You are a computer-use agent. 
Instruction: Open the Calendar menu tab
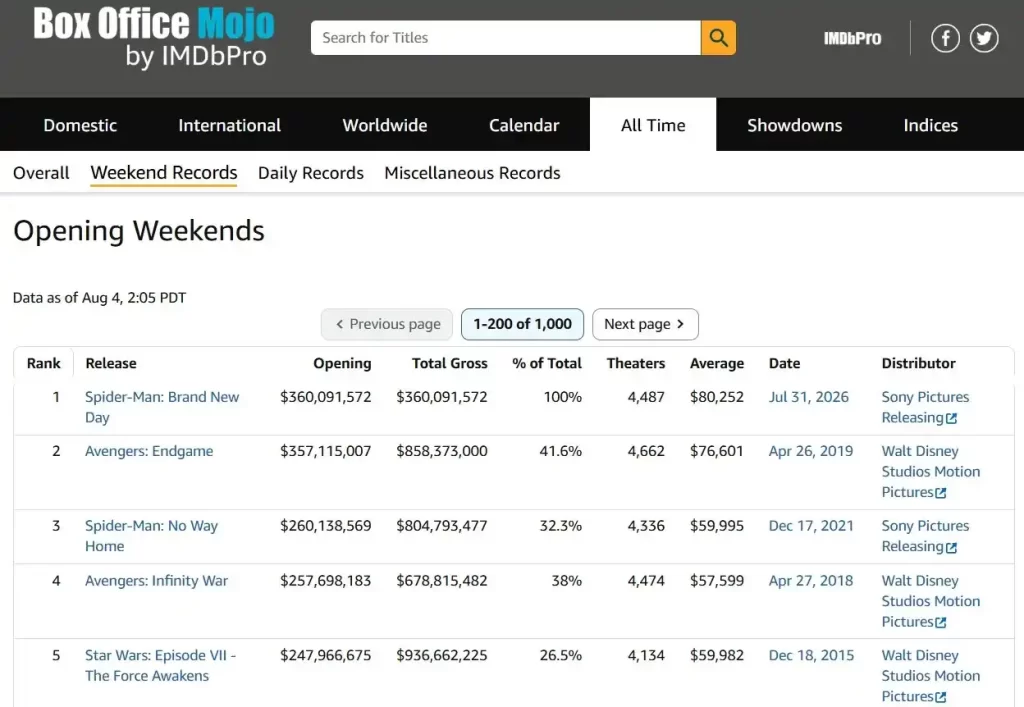click(524, 125)
